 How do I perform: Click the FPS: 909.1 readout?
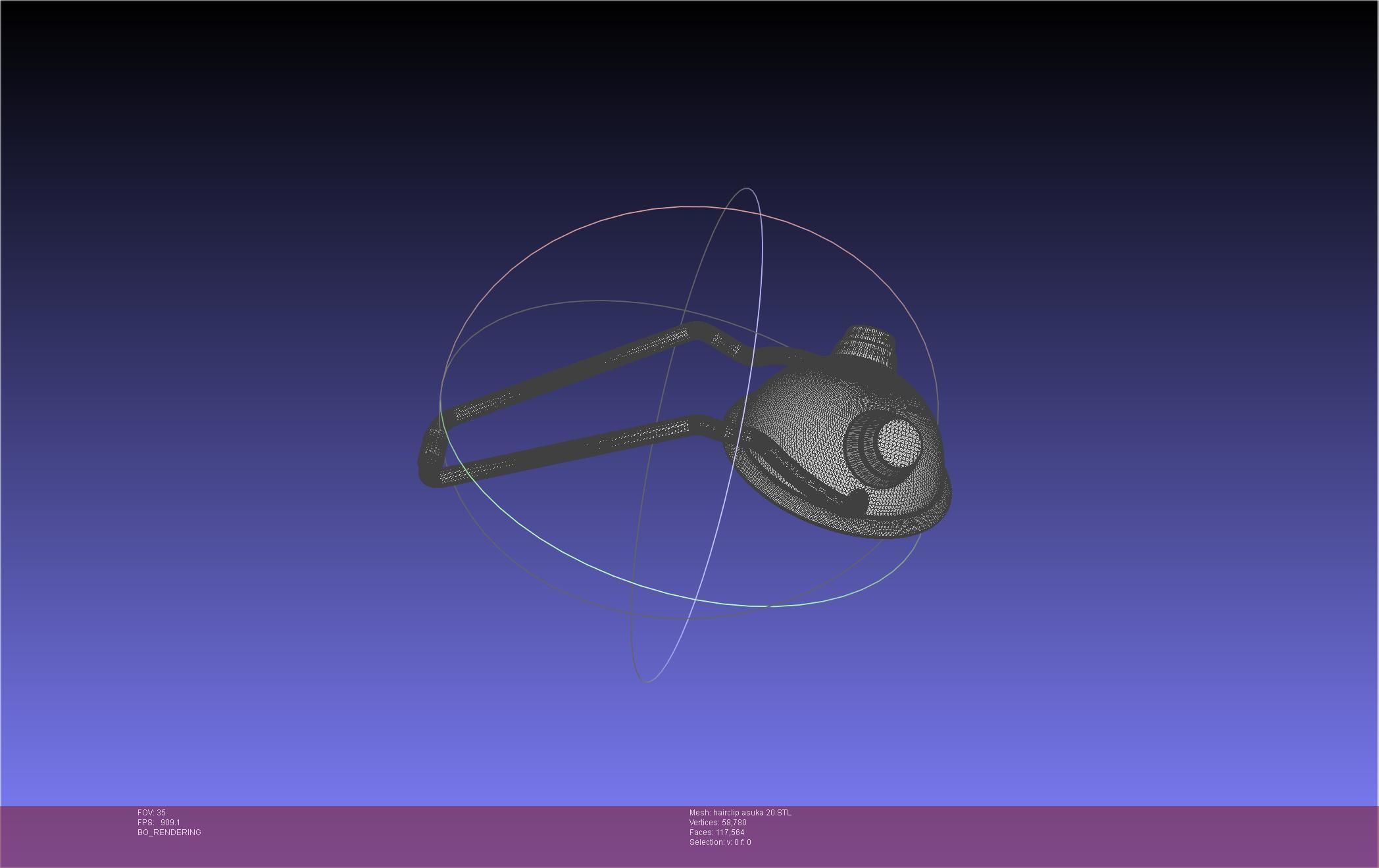tap(159, 823)
